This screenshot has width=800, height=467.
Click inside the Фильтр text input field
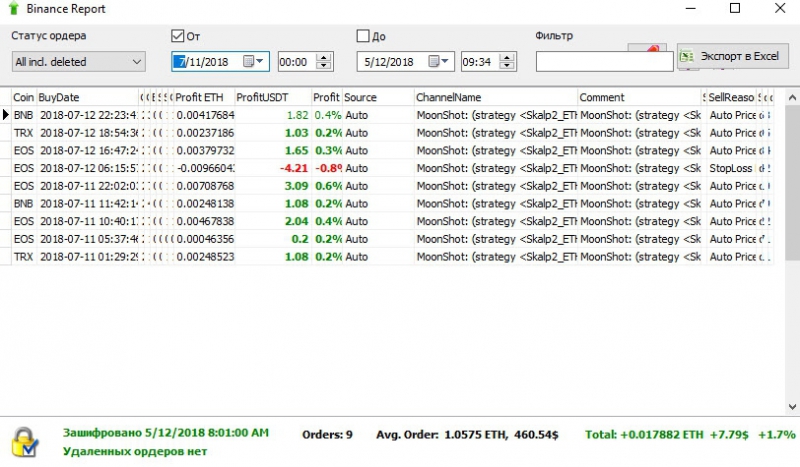605,62
